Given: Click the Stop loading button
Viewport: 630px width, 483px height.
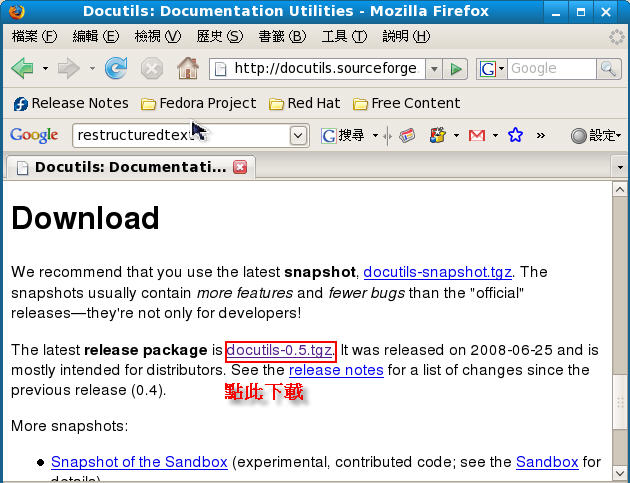Looking at the screenshot, I should tap(152, 68).
